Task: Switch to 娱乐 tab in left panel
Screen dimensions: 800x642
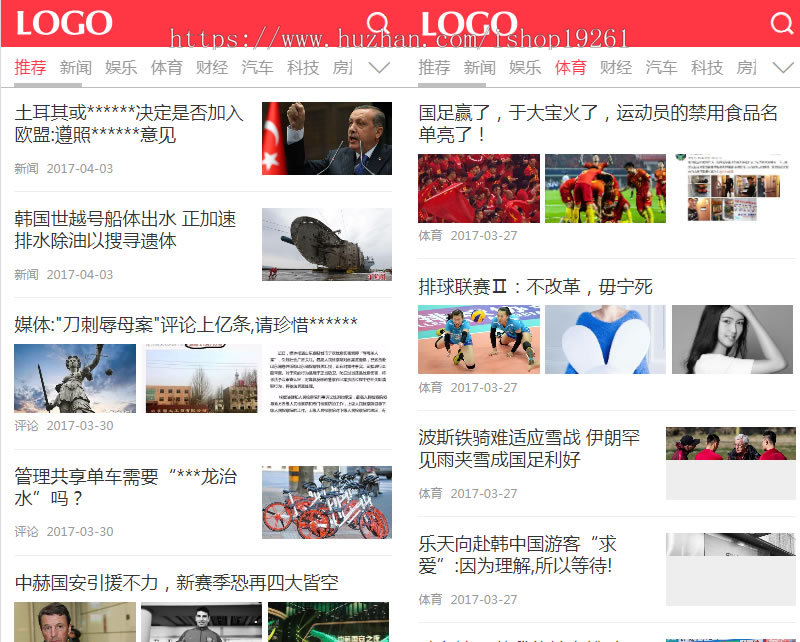Action: tap(121, 67)
